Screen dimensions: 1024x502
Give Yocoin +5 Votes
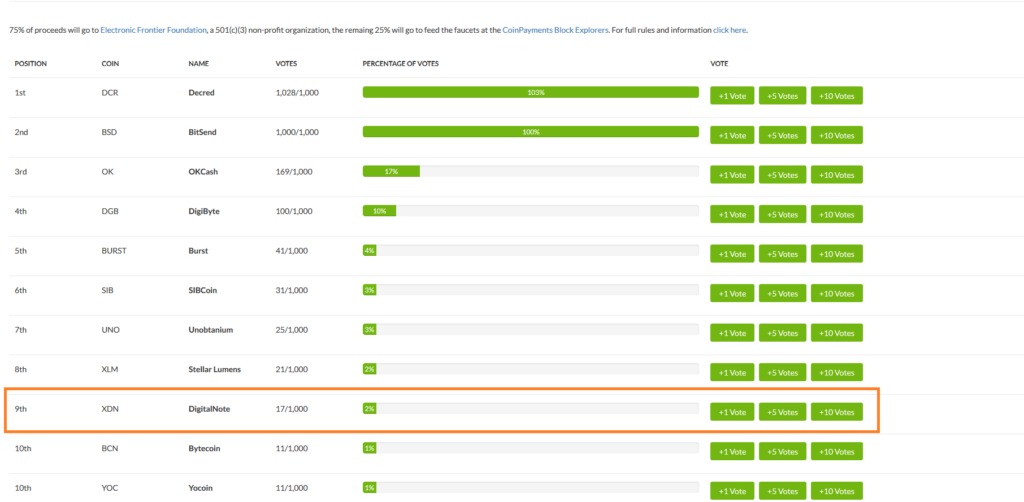click(782, 491)
